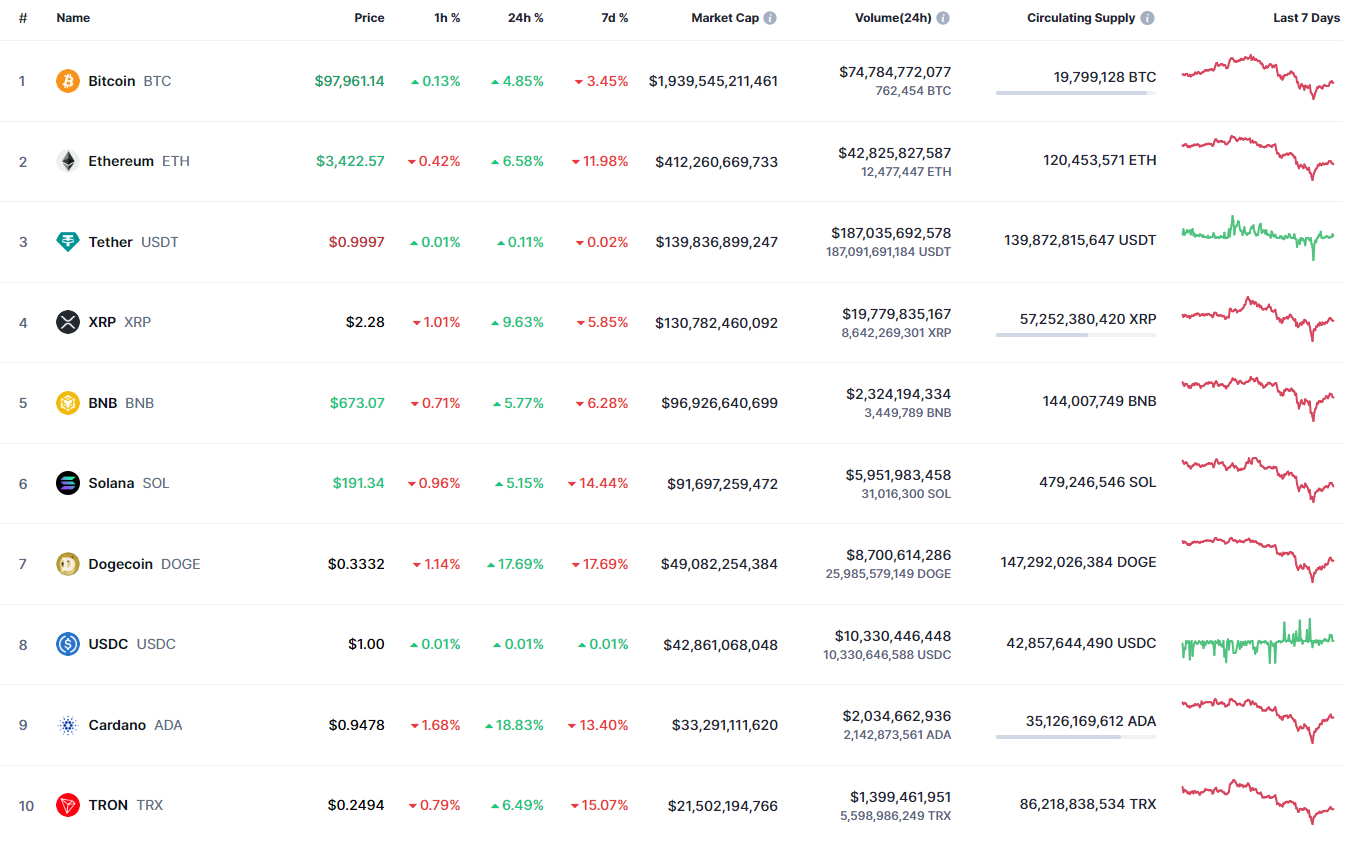This screenshot has height=842, width=1351.
Task: Click the Tether logo icon
Action: 68,242
